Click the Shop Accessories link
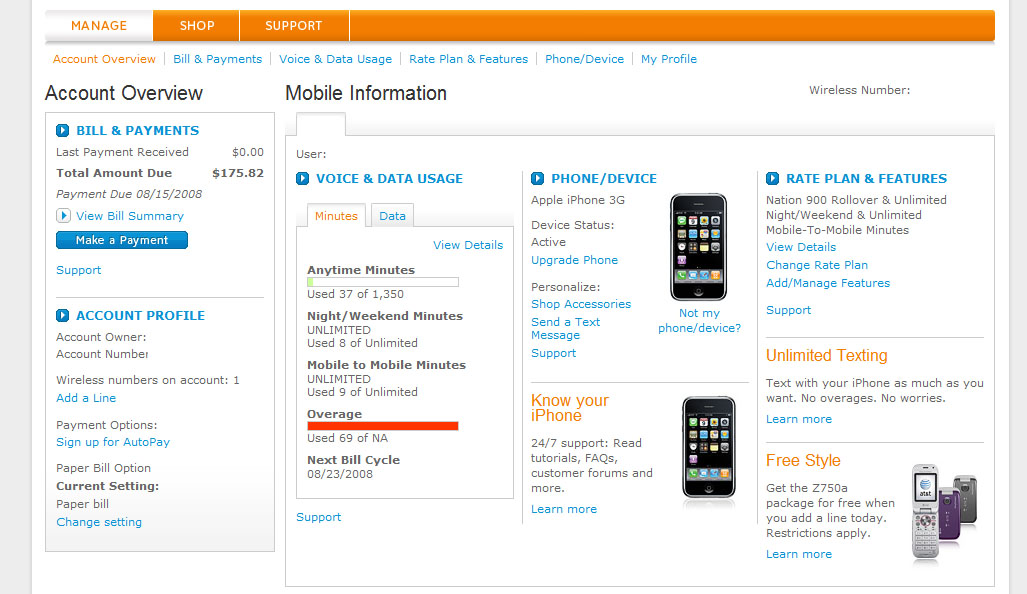The image size is (1027, 594). [581, 304]
